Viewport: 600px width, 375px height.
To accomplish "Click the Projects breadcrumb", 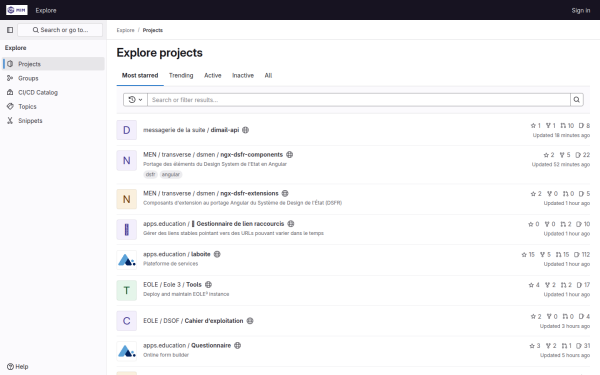I will (x=153, y=30).
